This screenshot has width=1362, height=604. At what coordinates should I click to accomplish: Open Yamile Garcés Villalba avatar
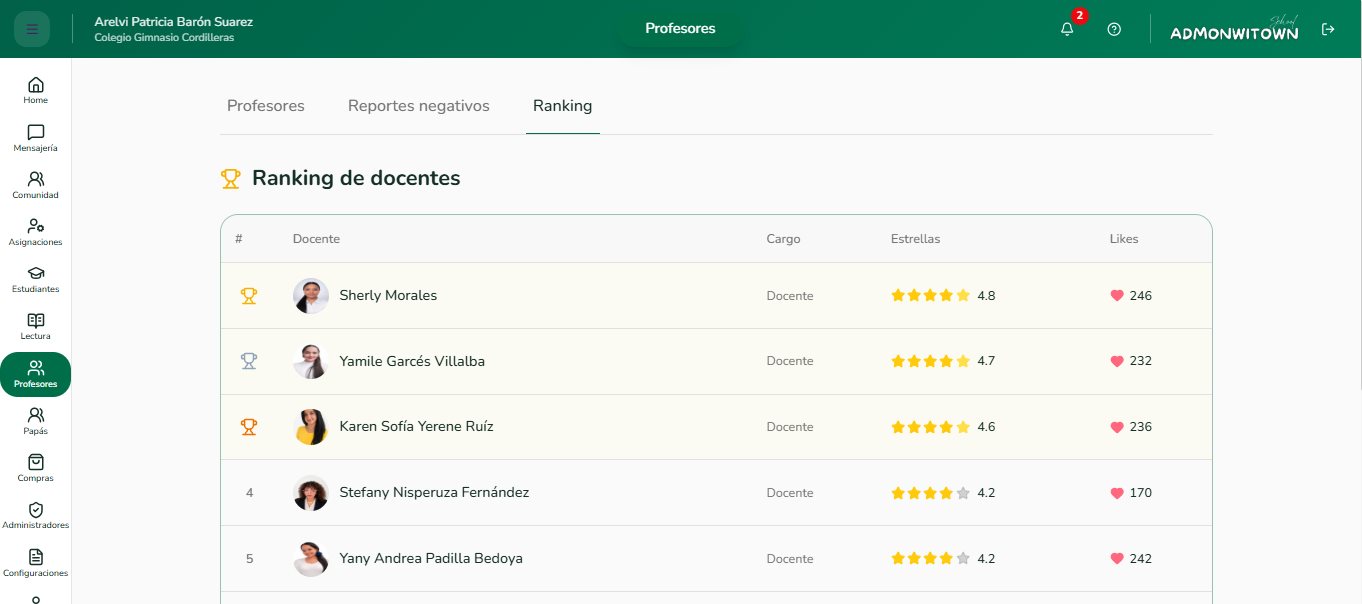[x=311, y=361]
